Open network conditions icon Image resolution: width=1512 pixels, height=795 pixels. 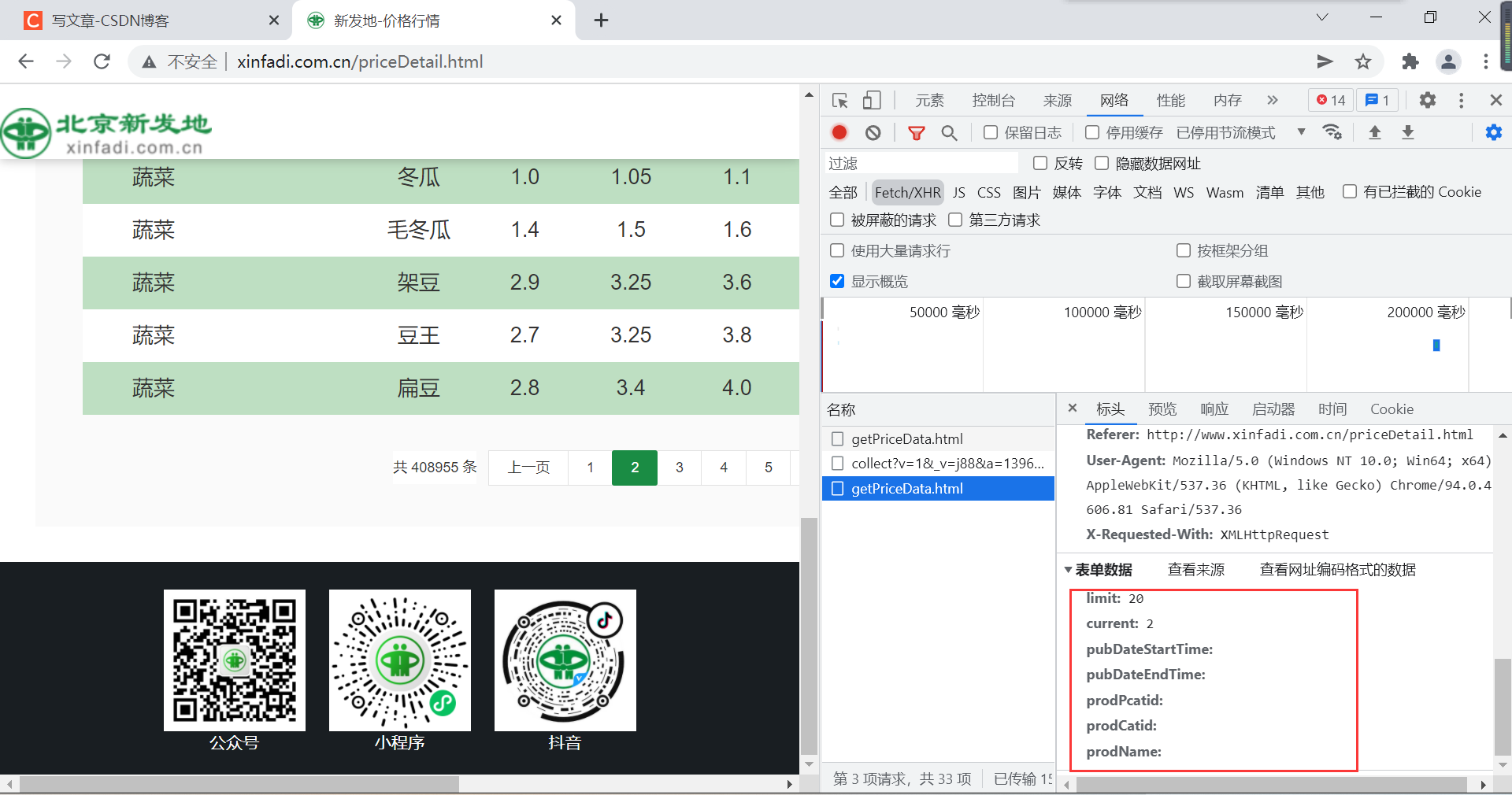pyautogui.click(x=1332, y=132)
